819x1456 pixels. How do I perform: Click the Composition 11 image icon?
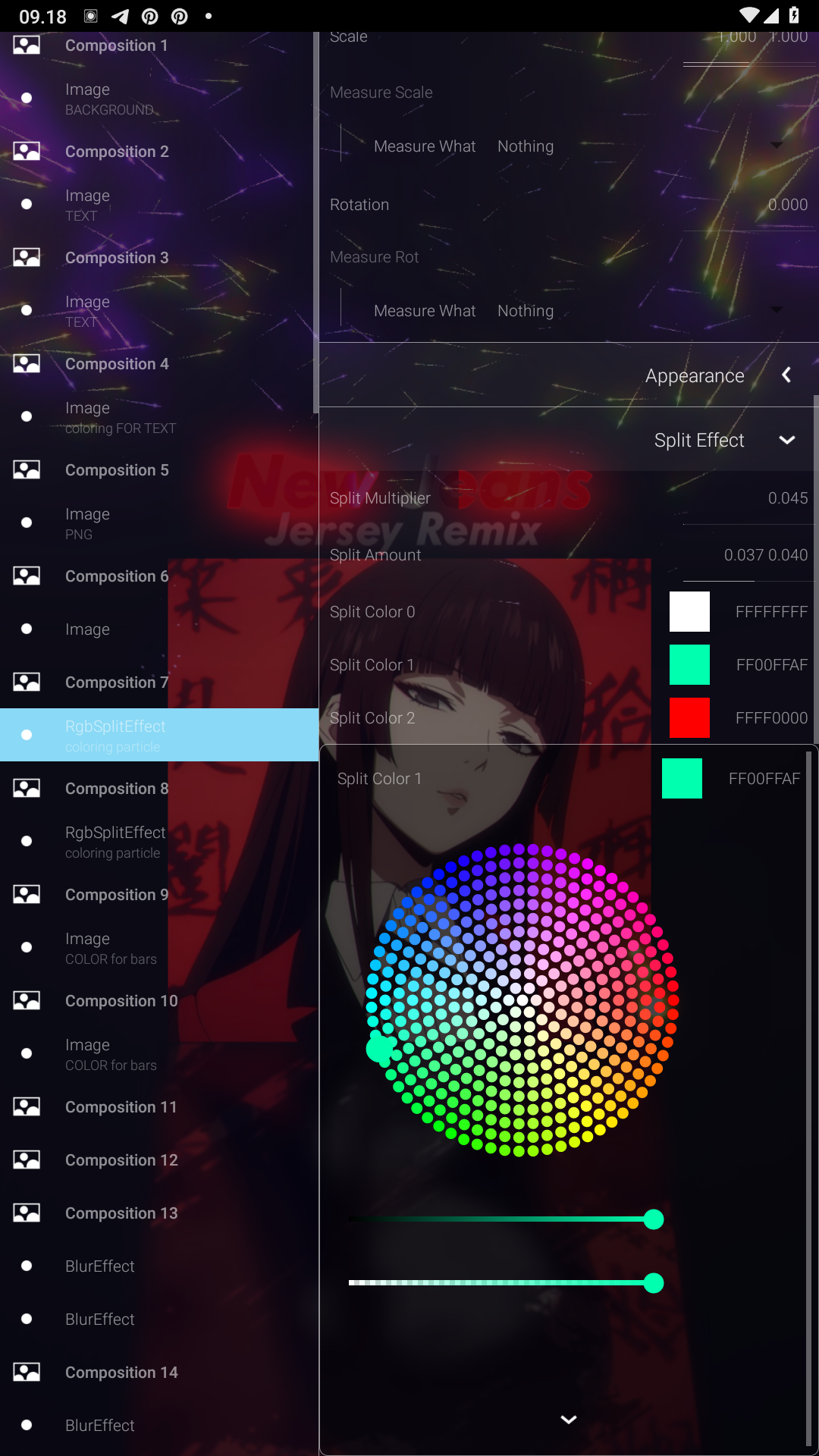(x=27, y=1107)
